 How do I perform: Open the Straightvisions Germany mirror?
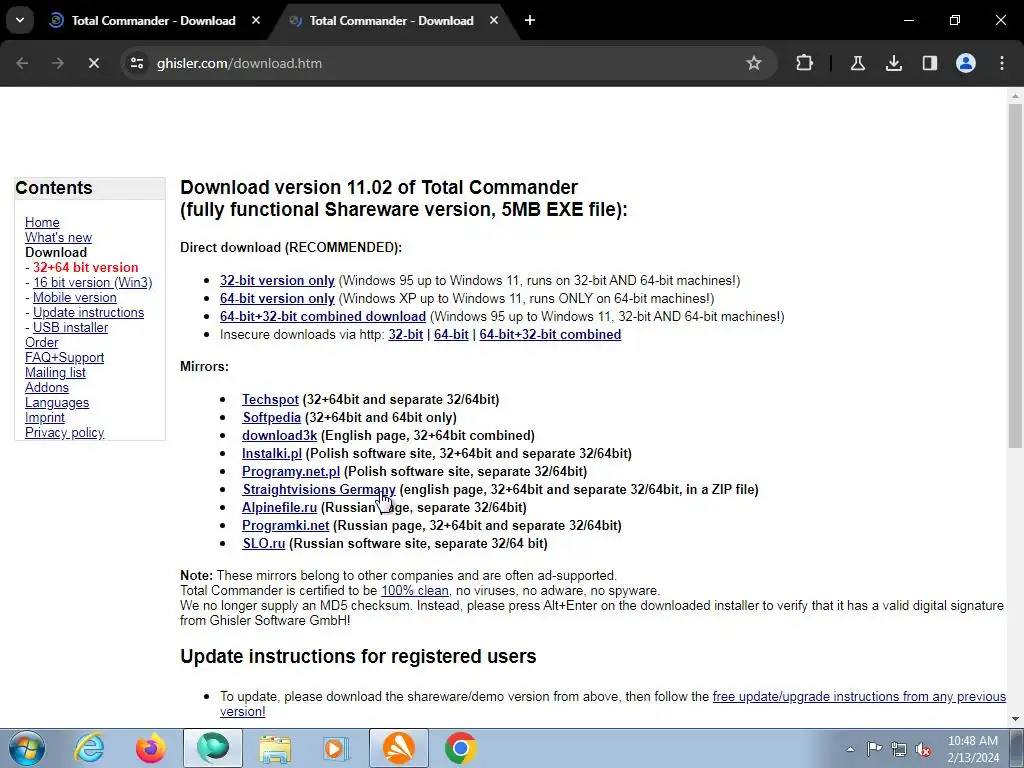319,489
